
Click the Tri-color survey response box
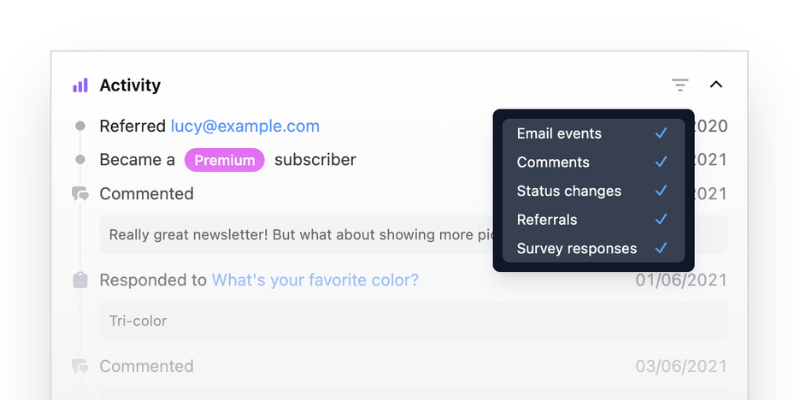click(x=413, y=321)
